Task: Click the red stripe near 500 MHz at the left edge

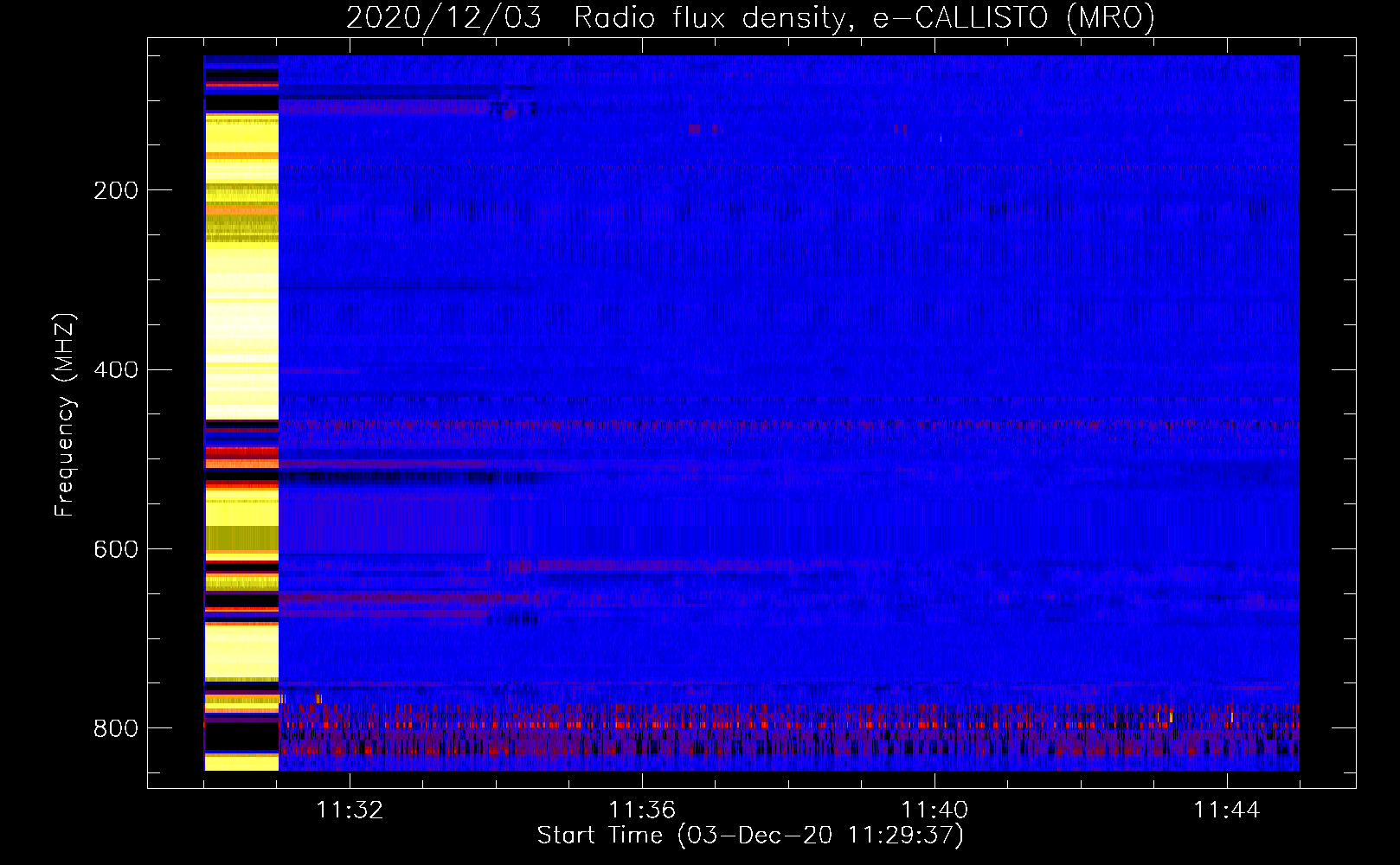Action: point(241,452)
